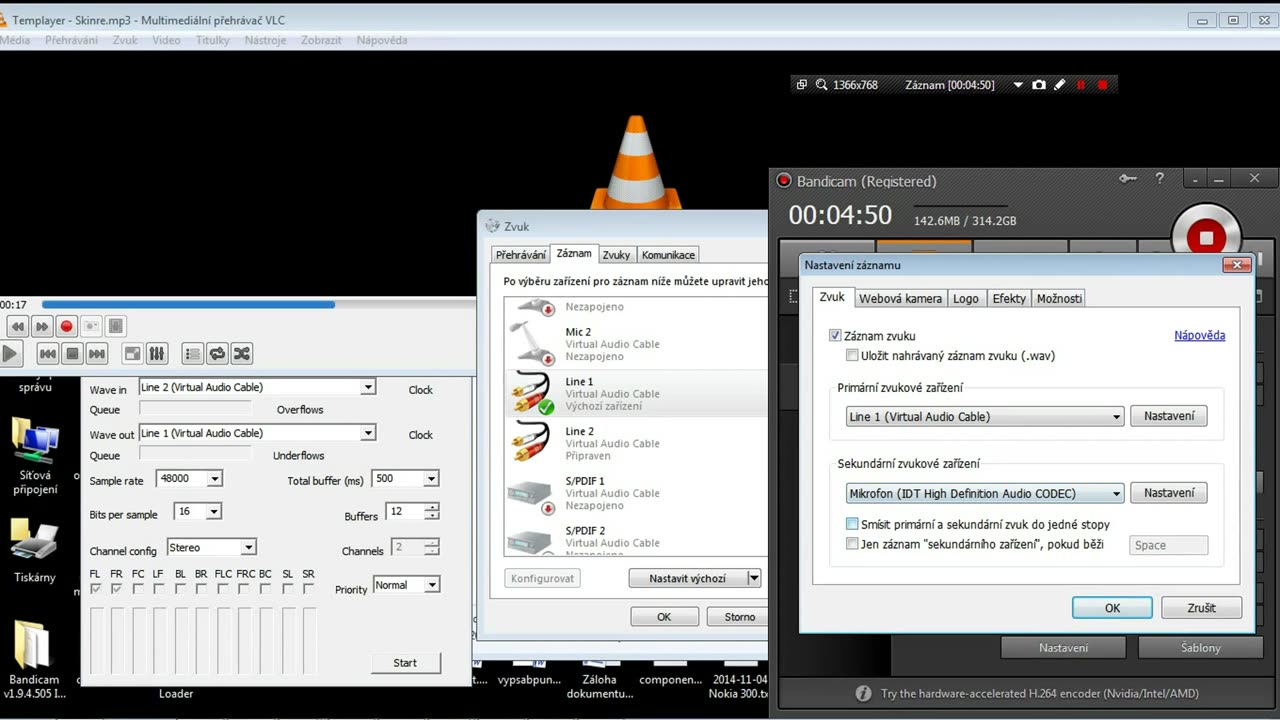
Task: Click Nastavení button for primary device
Action: 1169,416
